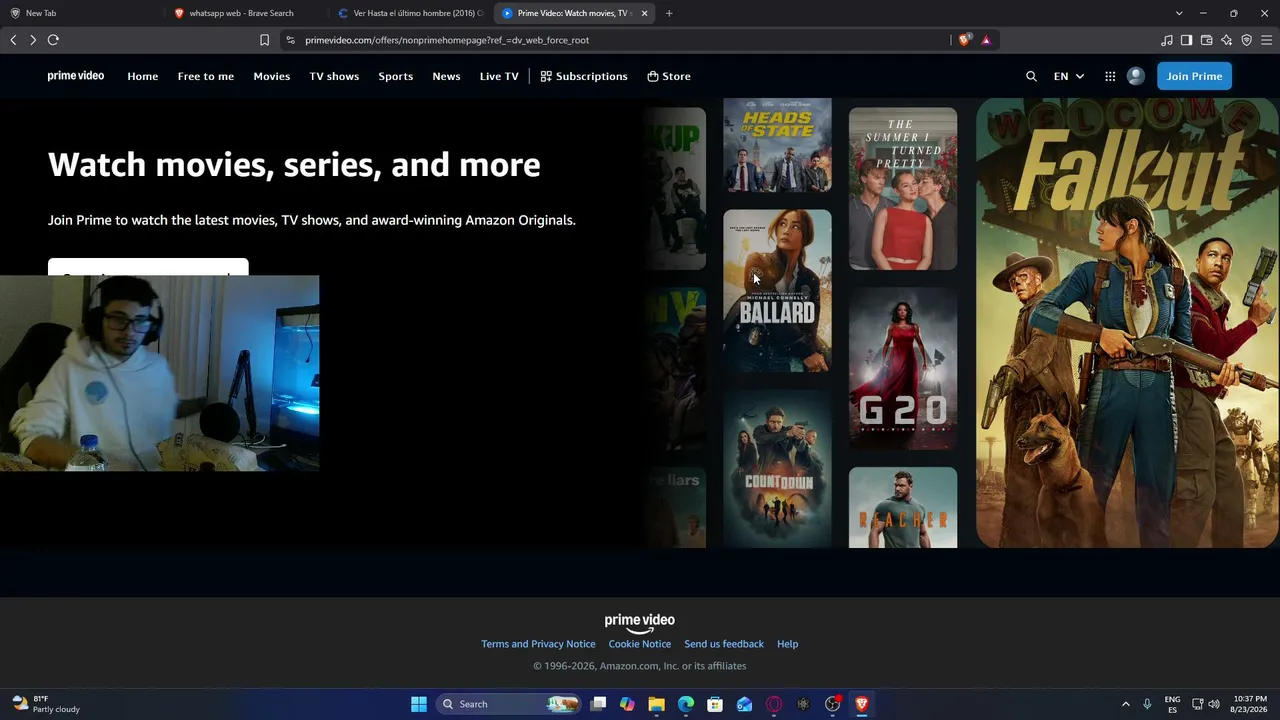Close the Prime Video tab
Image resolution: width=1280 pixels, height=720 pixels.
point(644,13)
